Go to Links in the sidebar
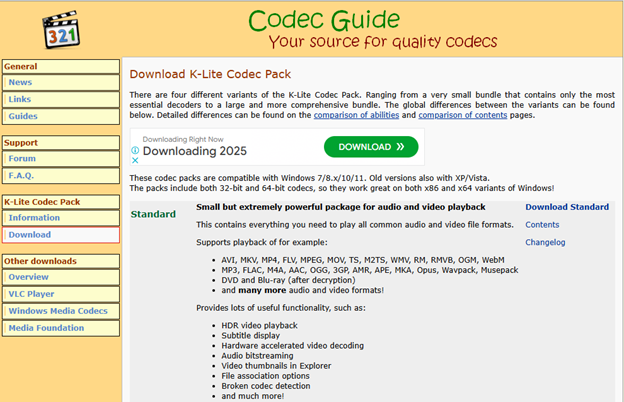The height and width of the screenshot is (402, 624). click(x=20, y=99)
